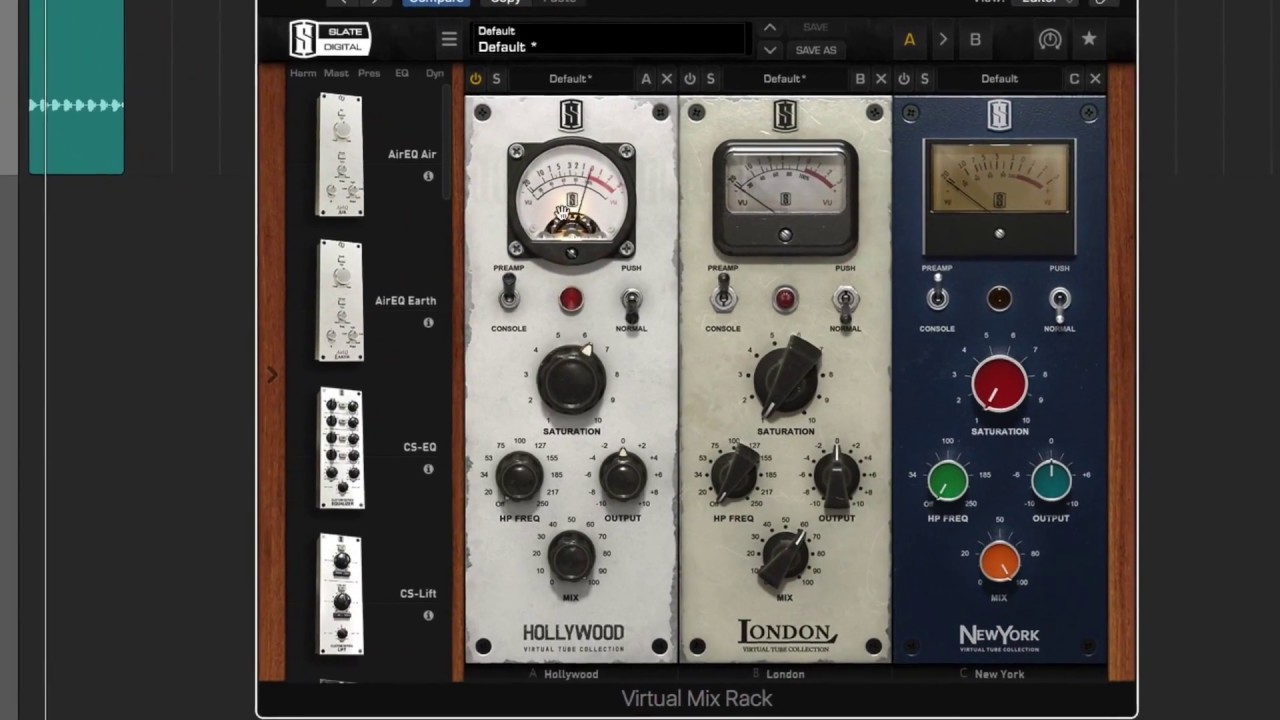Click the Slate Digital logo
The width and height of the screenshot is (1280, 720).
330,39
